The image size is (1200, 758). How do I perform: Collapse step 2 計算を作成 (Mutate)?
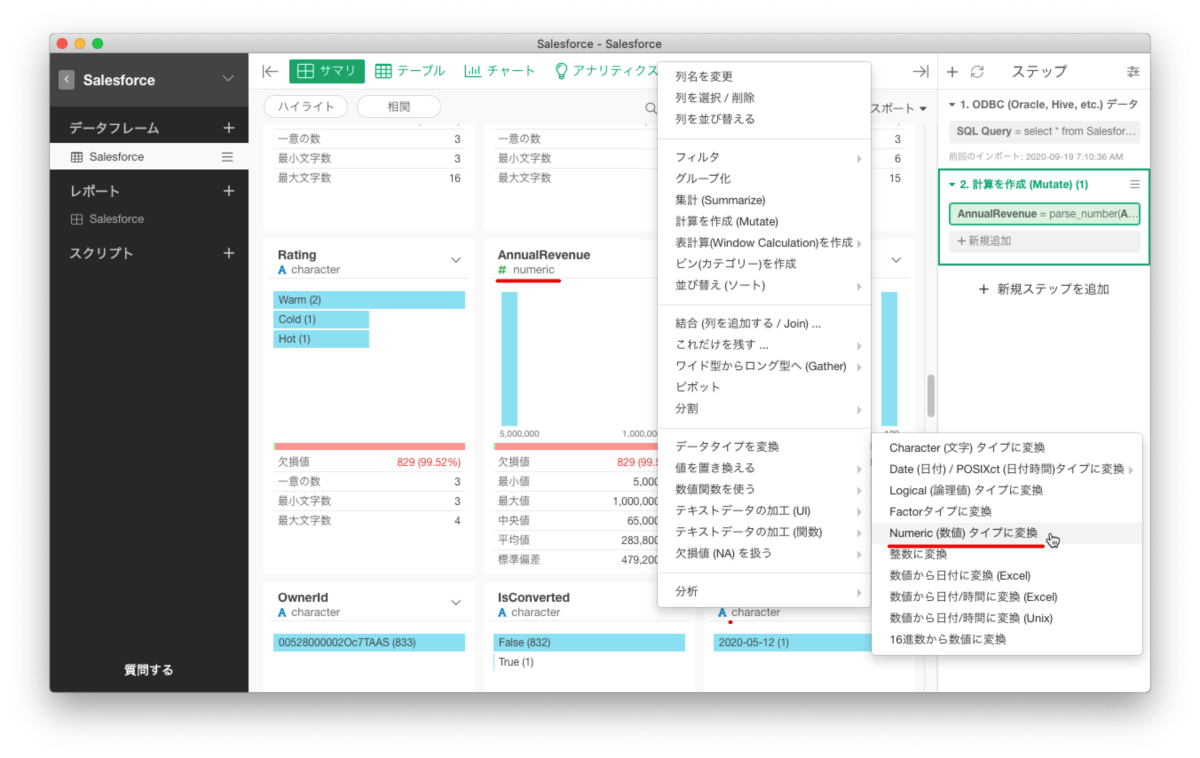point(953,184)
